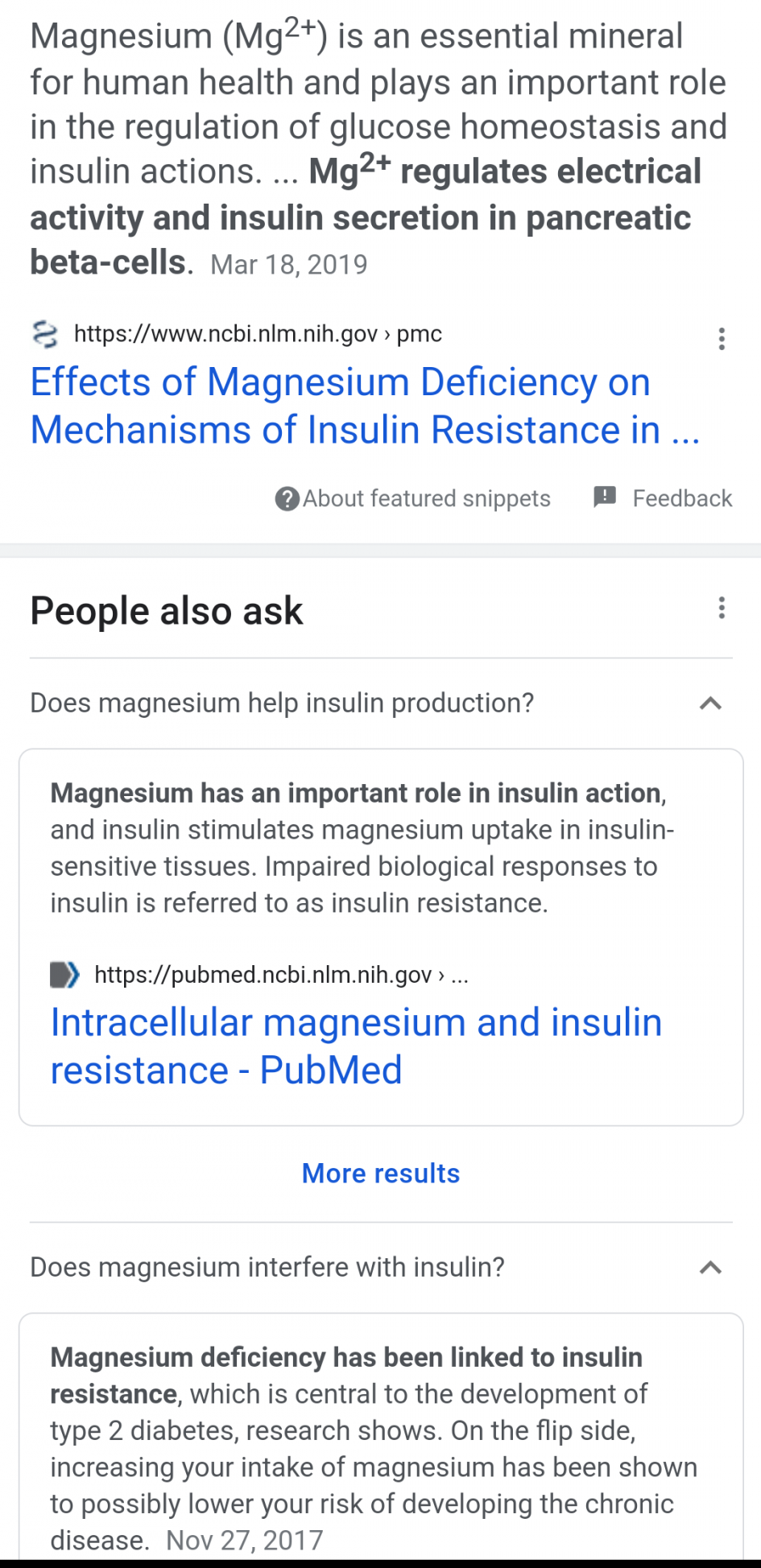Click the question mark help icon
This screenshot has width=761, height=1568.
pos(287,499)
